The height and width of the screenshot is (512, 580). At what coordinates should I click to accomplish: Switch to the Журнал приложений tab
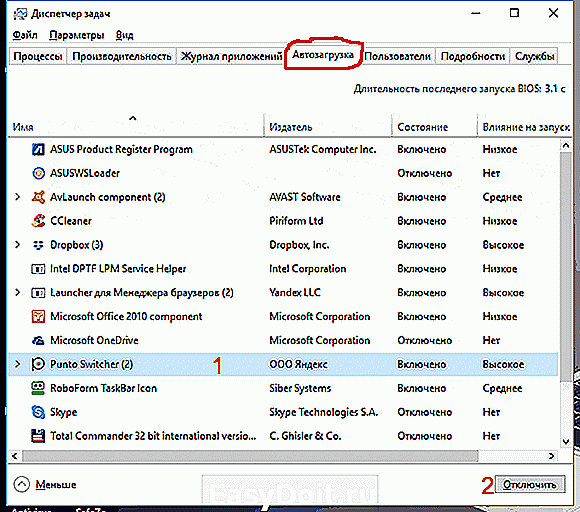pyautogui.click(x=231, y=56)
